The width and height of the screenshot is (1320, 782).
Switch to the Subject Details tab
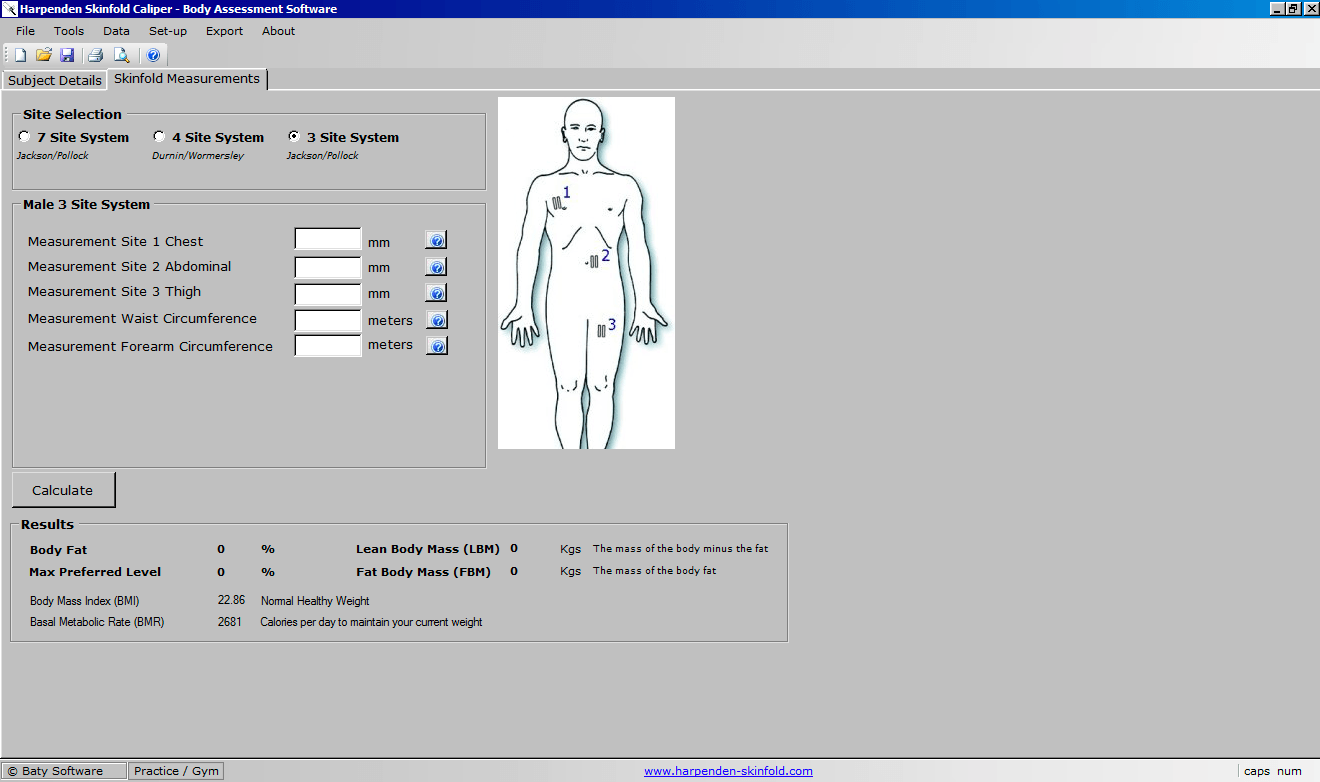[x=55, y=80]
